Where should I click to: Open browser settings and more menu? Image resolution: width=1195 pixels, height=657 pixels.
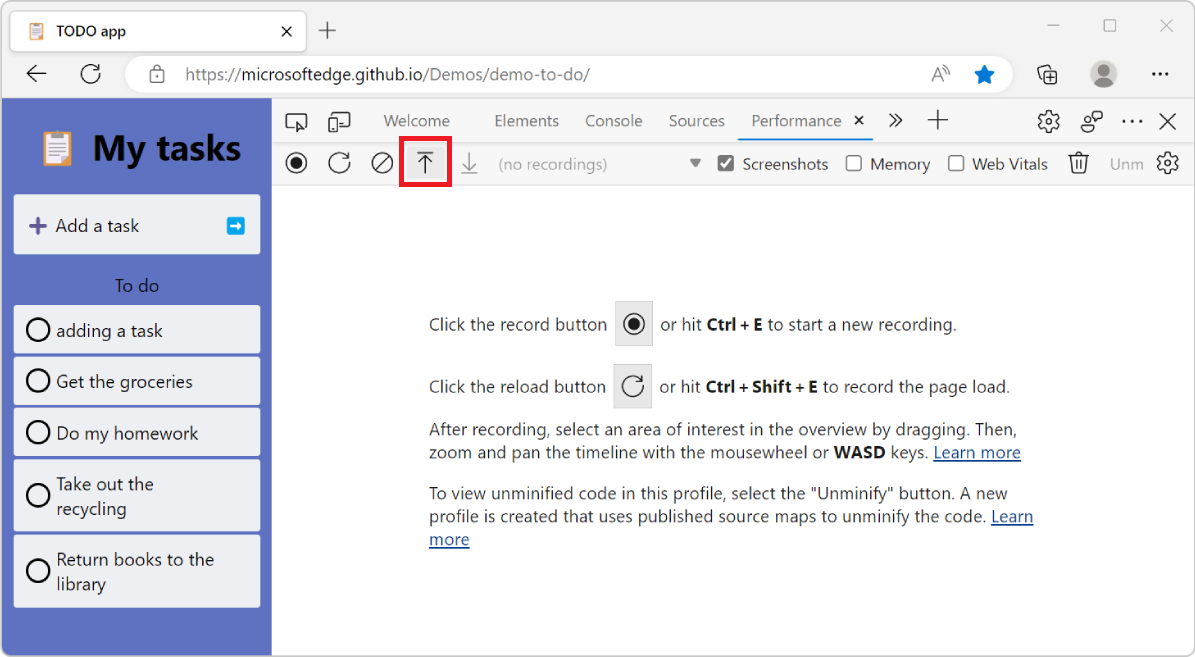(1160, 74)
